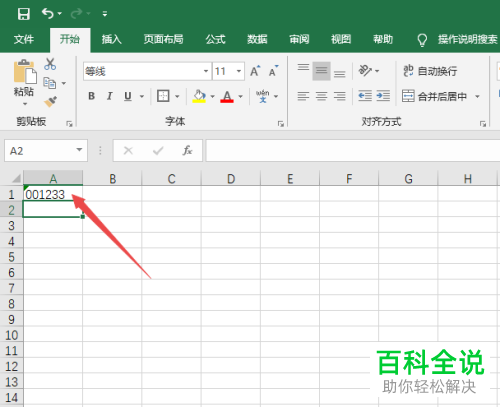The image size is (500, 407).
Task: Click the Insert Function fx icon
Action: coord(187,151)
